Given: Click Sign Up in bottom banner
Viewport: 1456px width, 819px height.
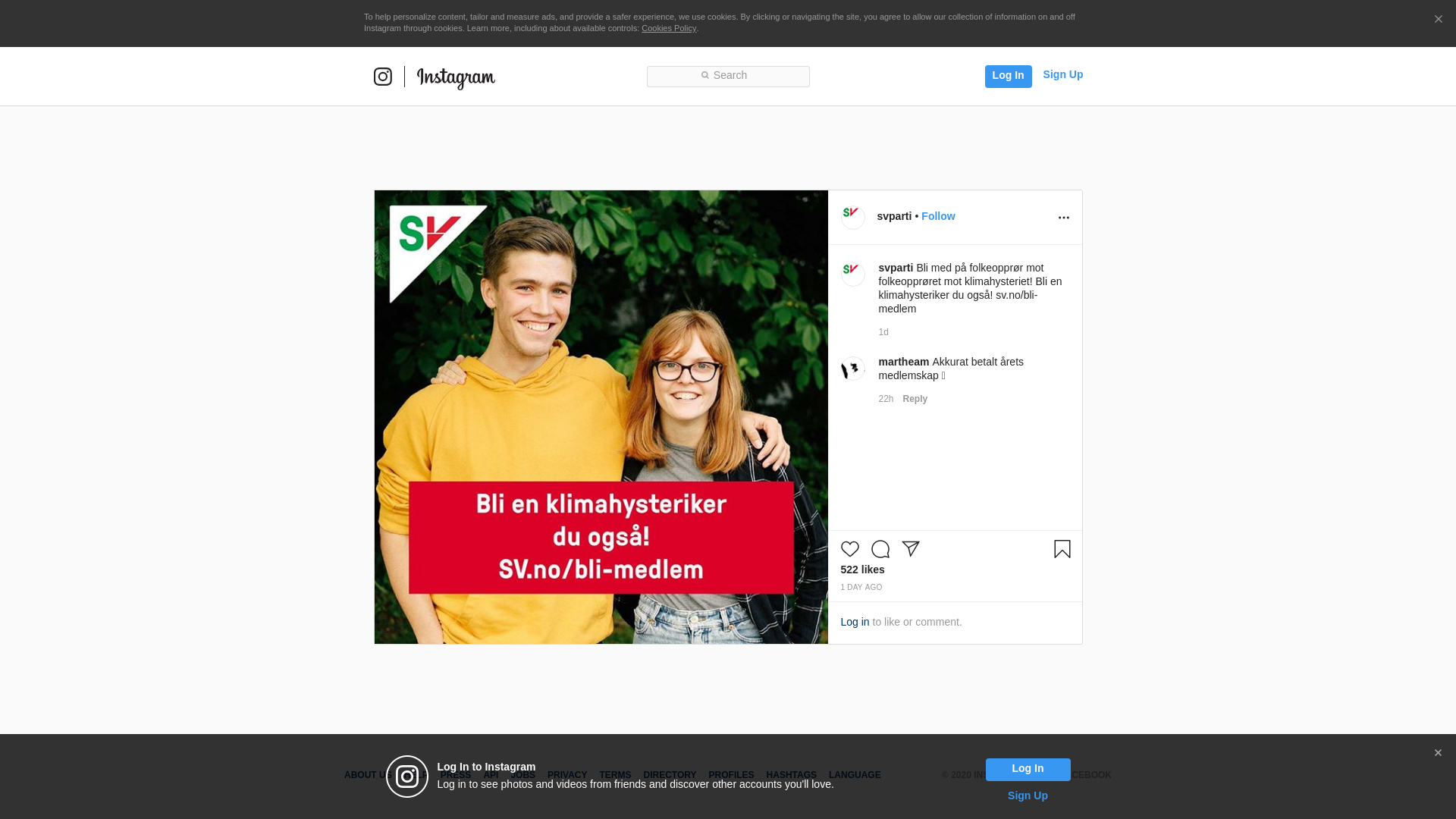Looking at the screenshot, I should (1028, 795).
